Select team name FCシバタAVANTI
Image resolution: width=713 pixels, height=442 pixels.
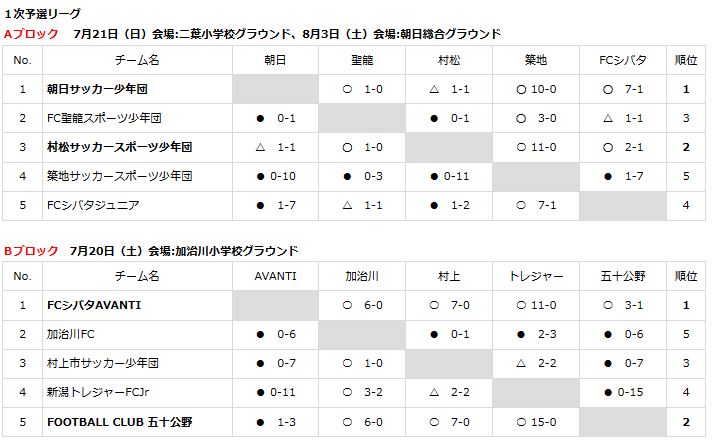[x=94, y=305]
